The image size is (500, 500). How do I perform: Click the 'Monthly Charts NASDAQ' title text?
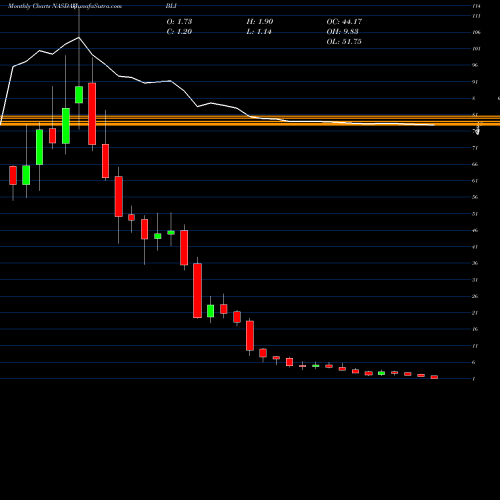click(41, 6)
